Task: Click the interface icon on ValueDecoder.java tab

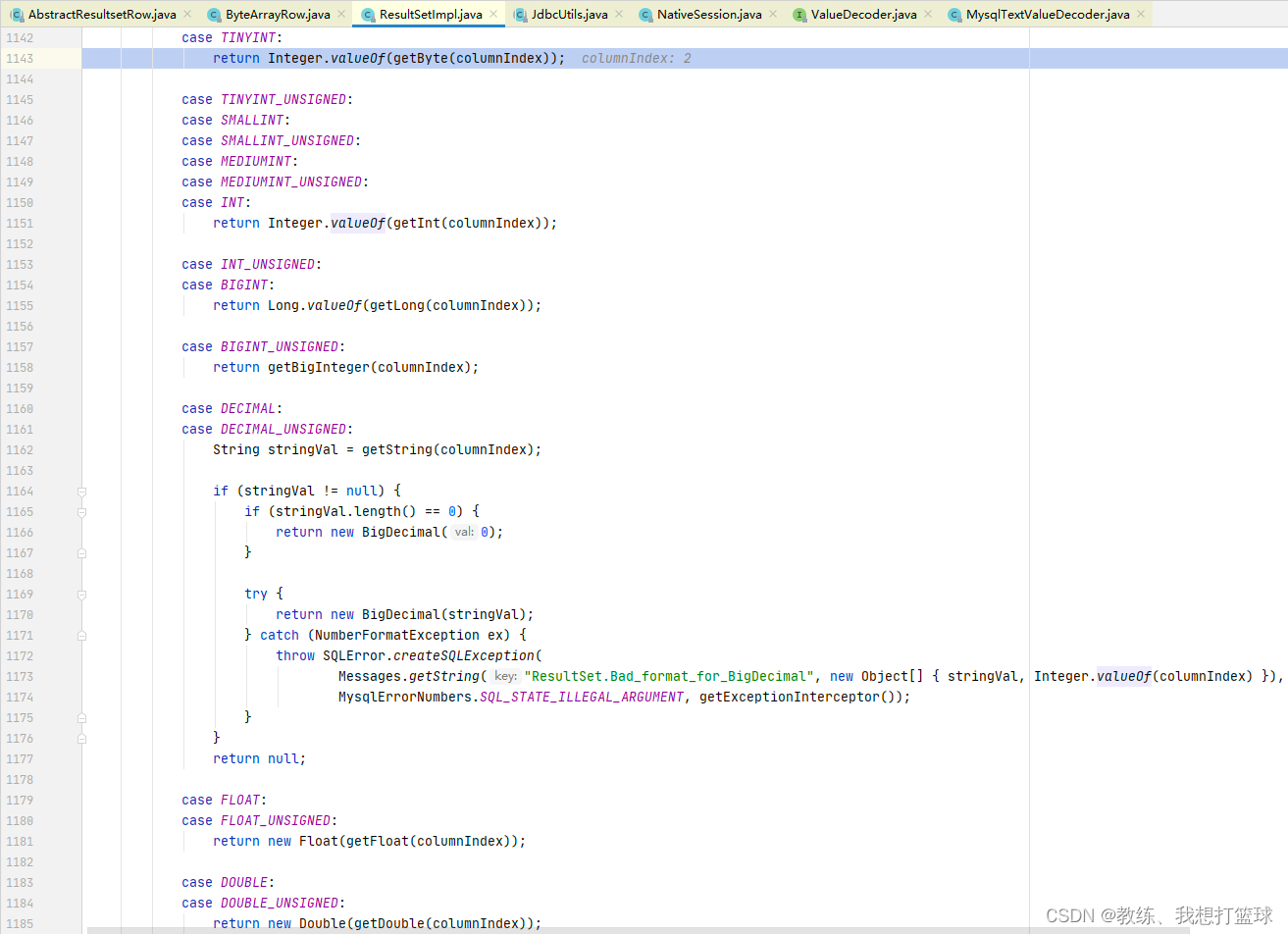Action: point(799,15)
